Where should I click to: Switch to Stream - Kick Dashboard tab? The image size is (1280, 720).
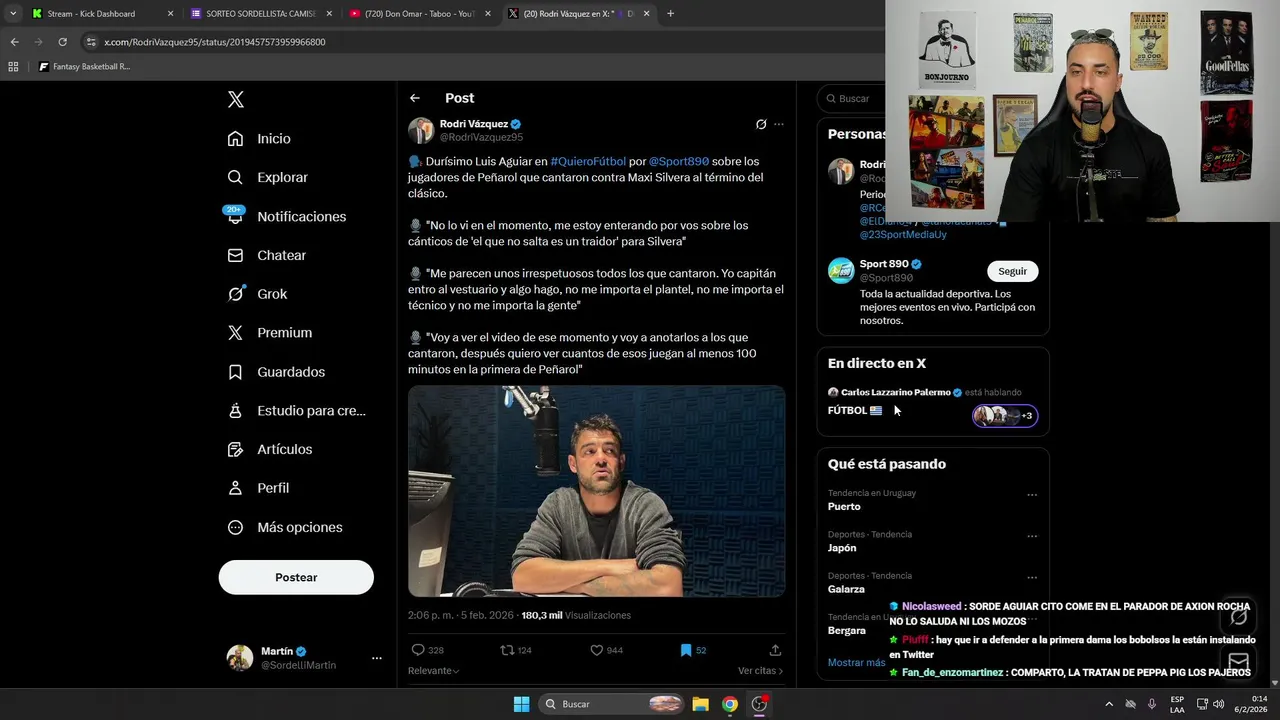[100, 14]
